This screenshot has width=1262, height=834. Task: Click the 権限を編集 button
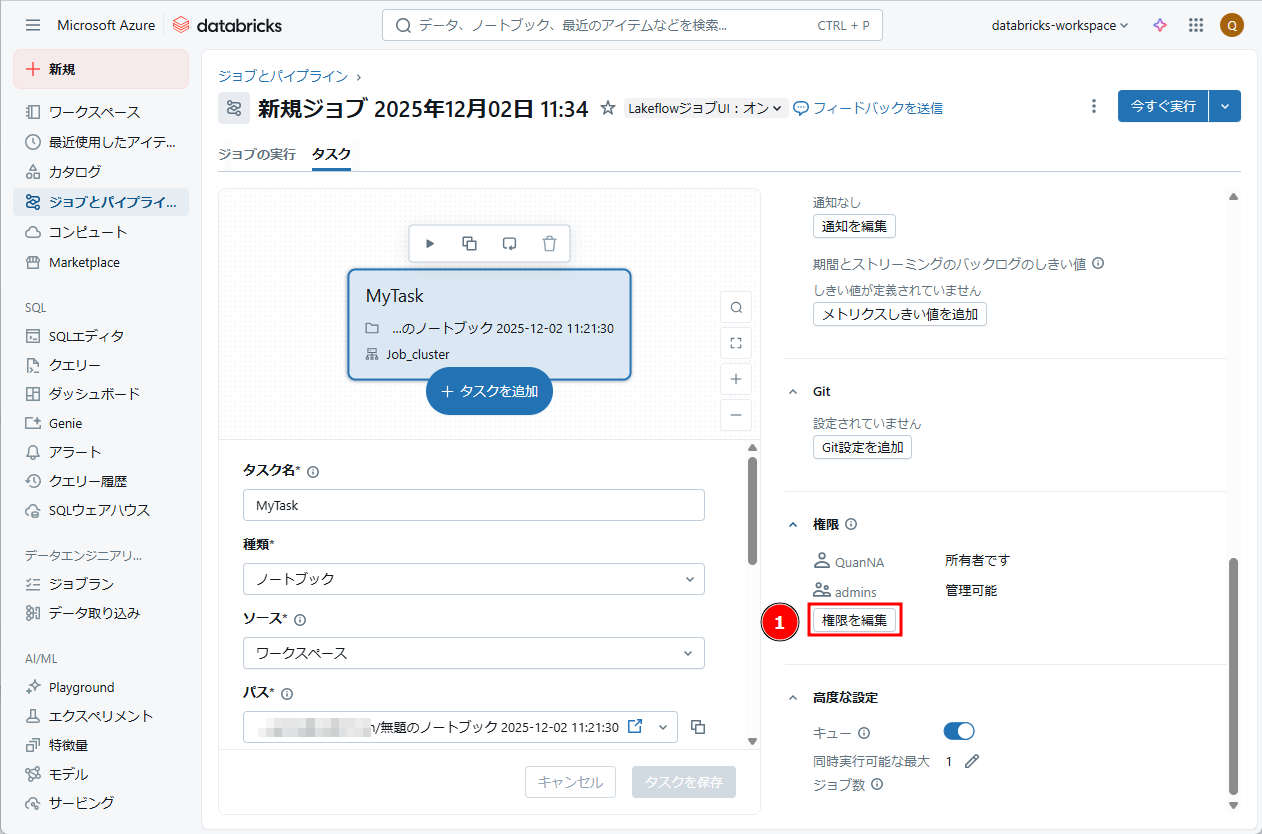click(x=854, y=620)
